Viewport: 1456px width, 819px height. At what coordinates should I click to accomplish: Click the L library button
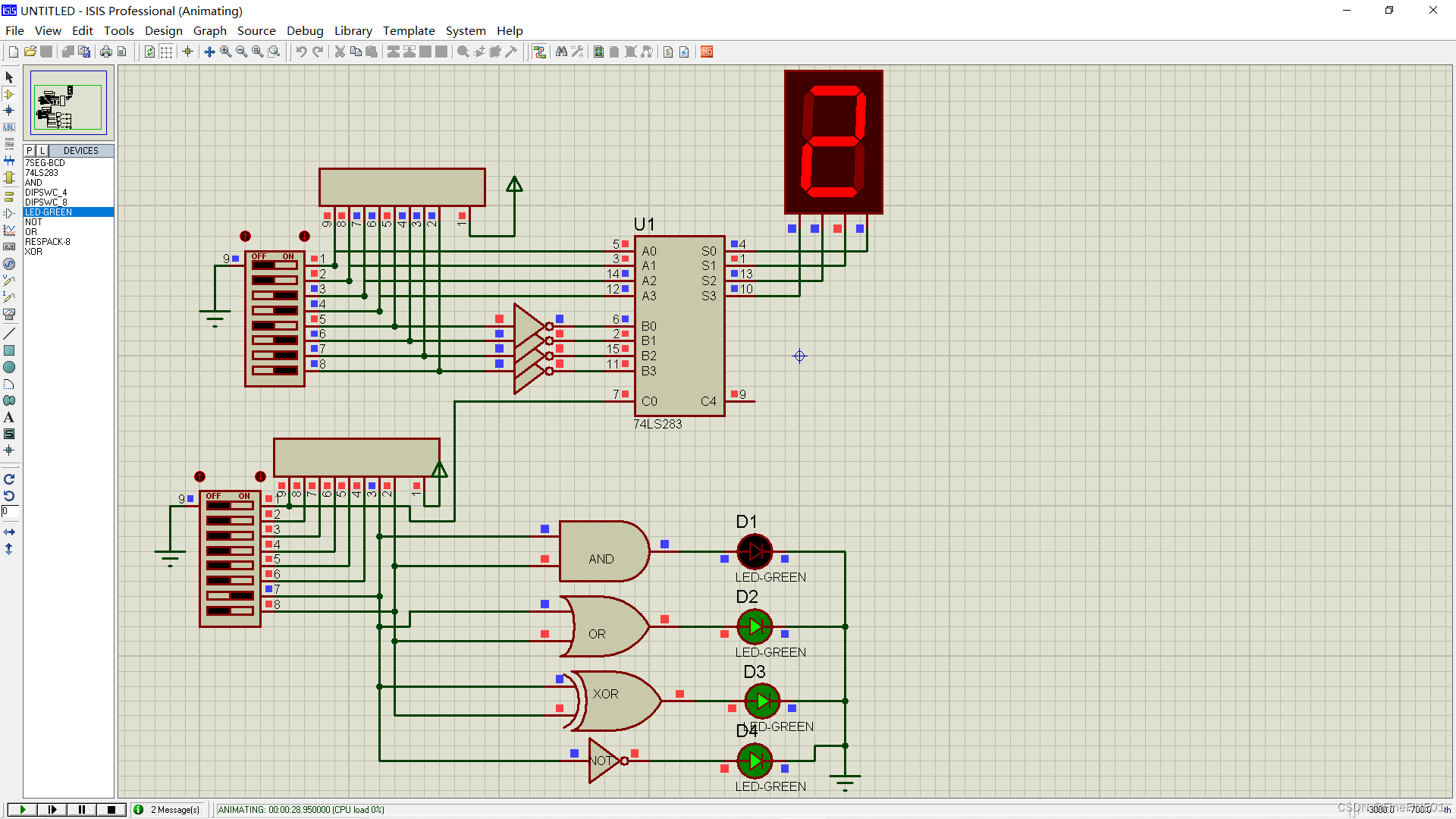42,151
